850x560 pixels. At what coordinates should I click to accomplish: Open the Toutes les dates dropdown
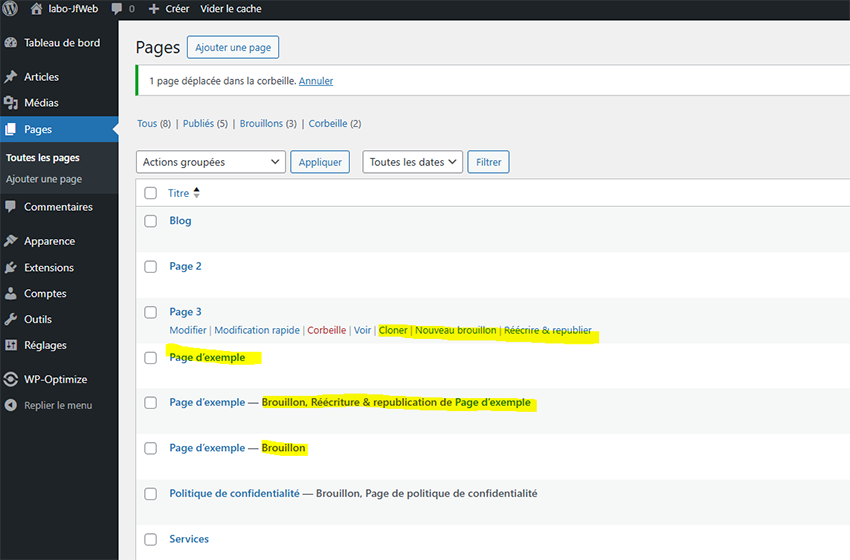click(x=413, y=162)
